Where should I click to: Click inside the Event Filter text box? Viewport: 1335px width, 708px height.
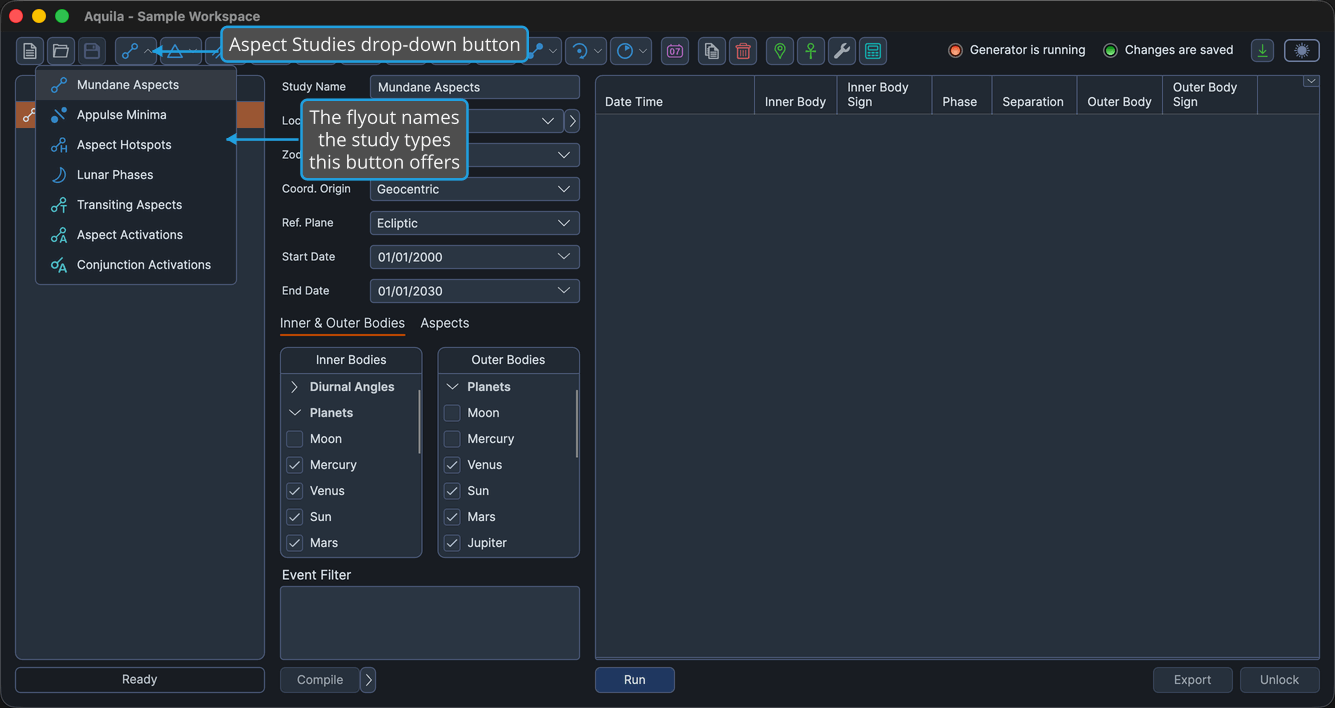pos(430,623)
